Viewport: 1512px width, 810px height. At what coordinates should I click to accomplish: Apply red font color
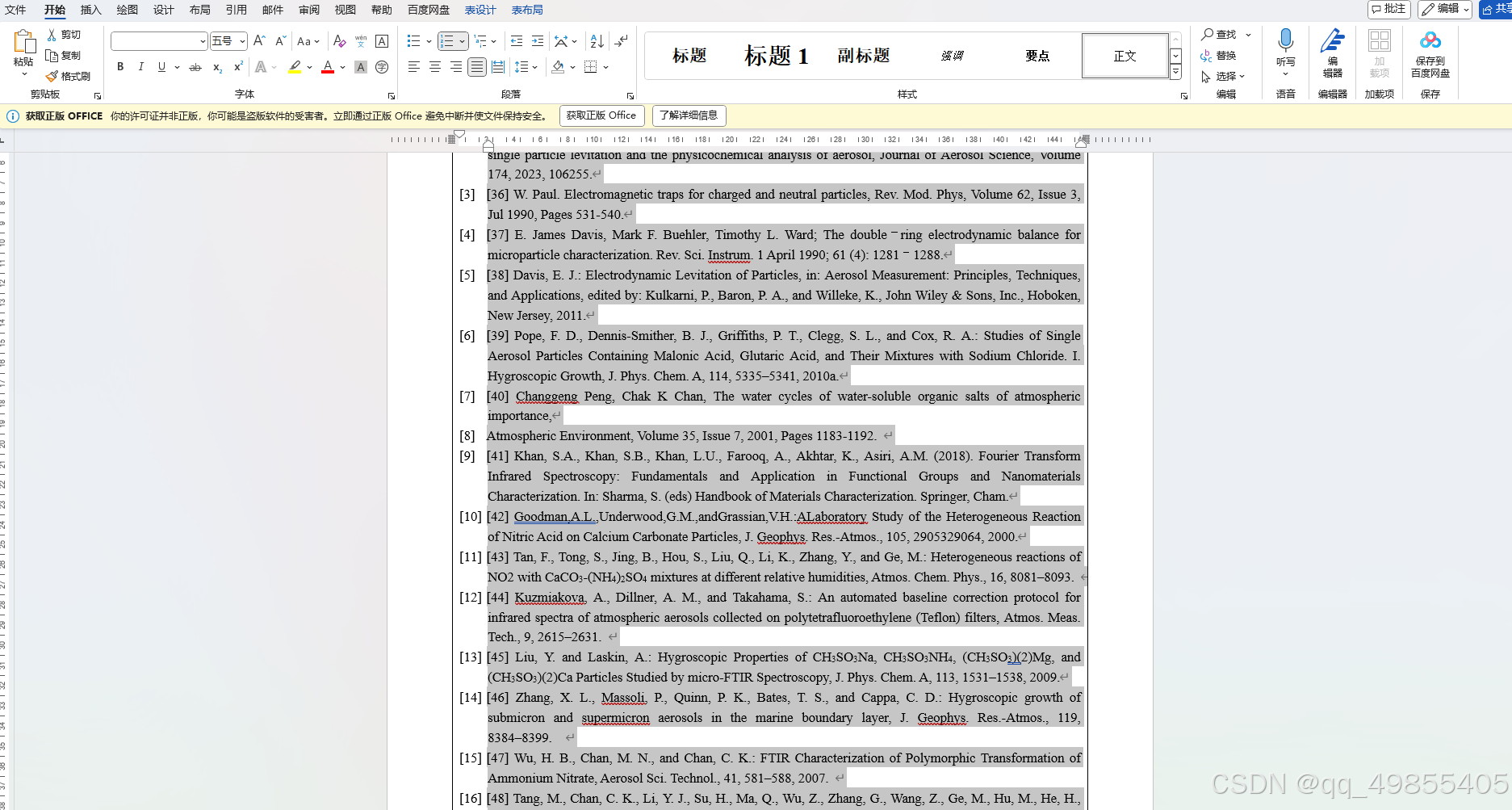[328, 67]
